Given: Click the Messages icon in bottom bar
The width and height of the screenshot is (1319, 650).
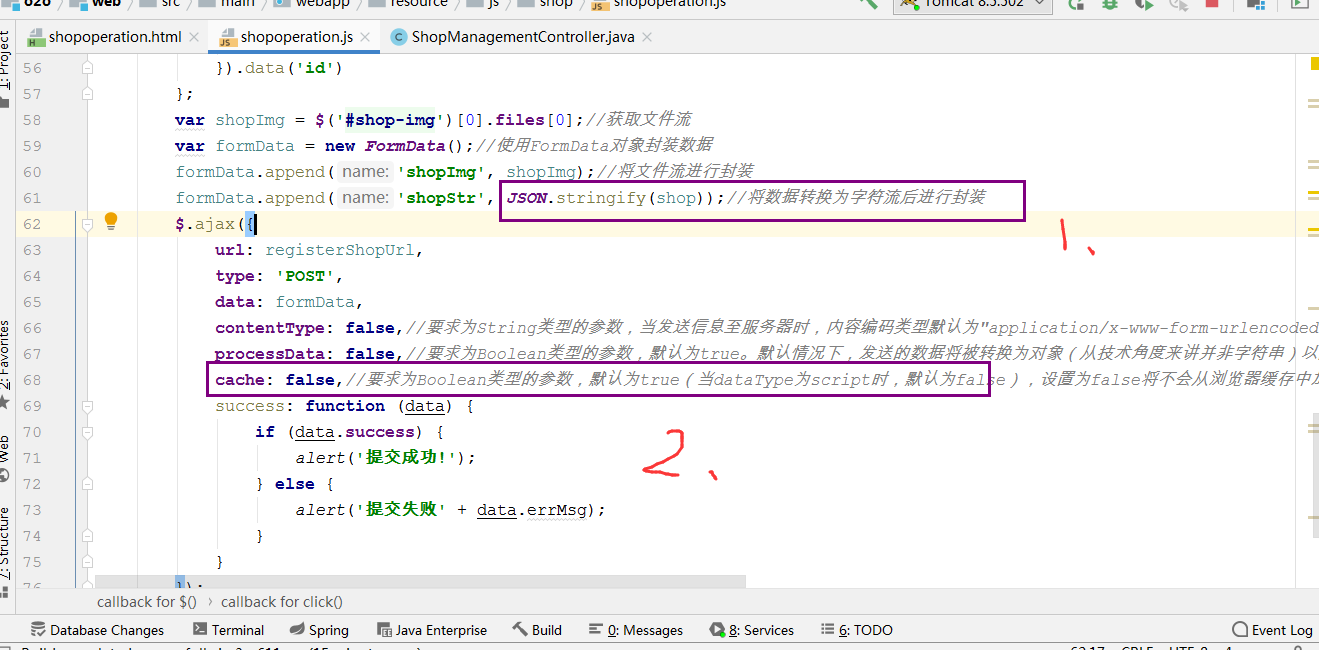Looking at the screenshot, I should 596,630.
